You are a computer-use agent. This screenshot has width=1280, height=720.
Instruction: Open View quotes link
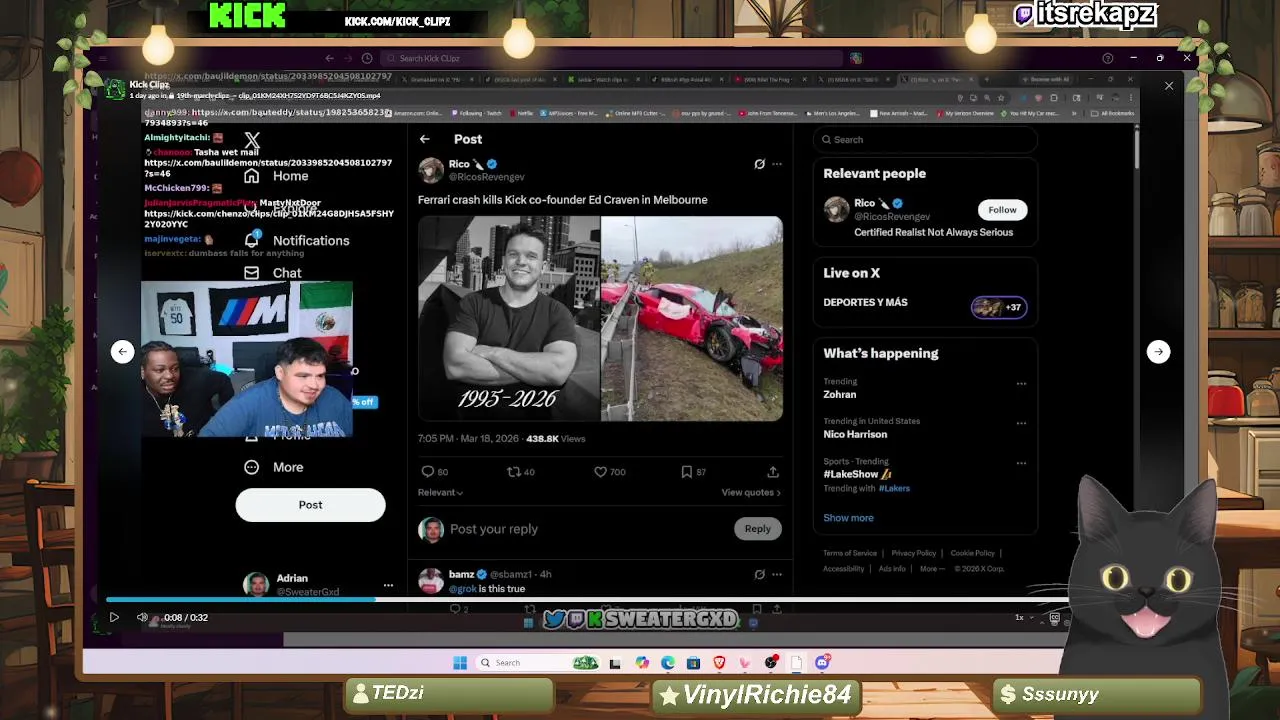pos(751,493)
